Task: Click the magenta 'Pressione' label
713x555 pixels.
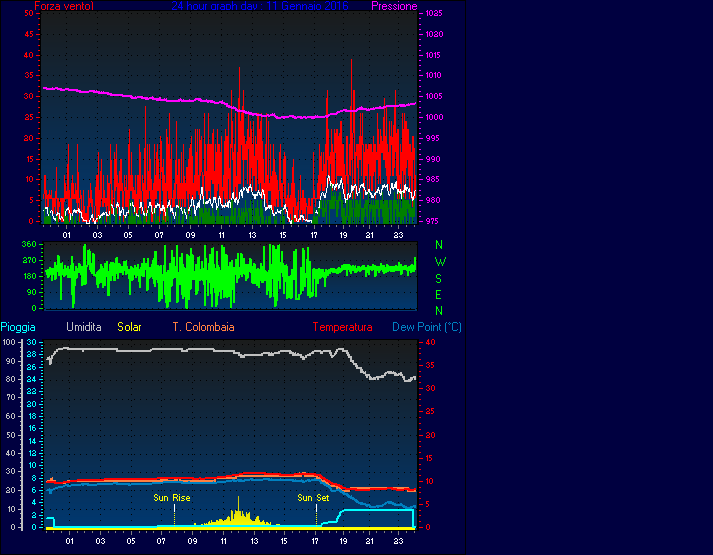Action: (394, 6)
